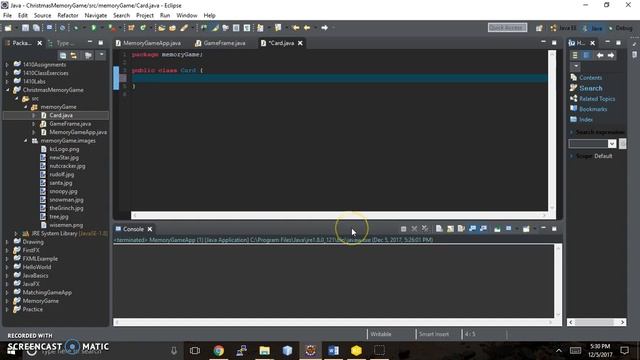640x360 pixels.
Task: Open the Navigate menu
Action: tap(96, 16)
